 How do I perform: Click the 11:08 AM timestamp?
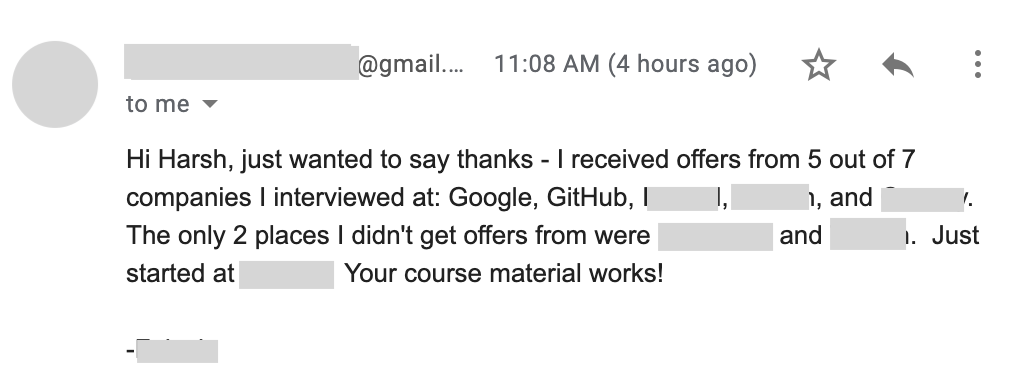pos(546,64)
